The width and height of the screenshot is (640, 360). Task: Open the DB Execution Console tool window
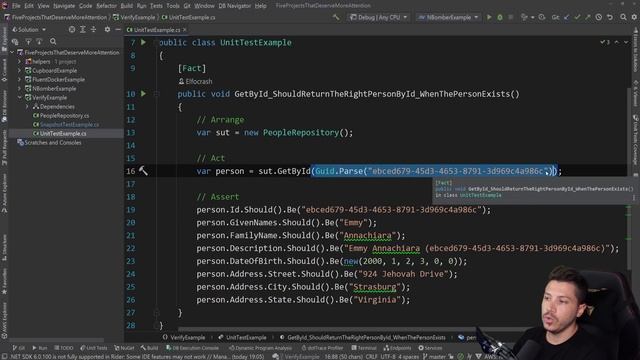coord(193,348)
